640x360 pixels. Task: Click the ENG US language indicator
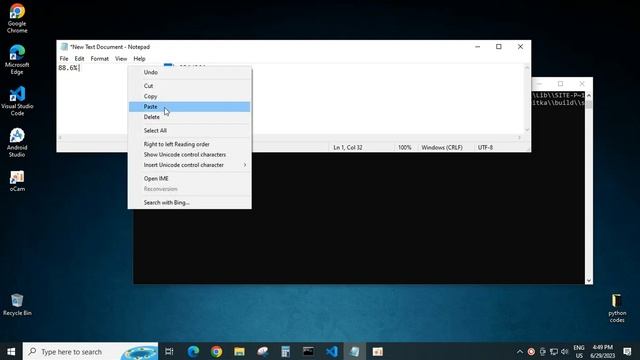[x=579, y=351]
